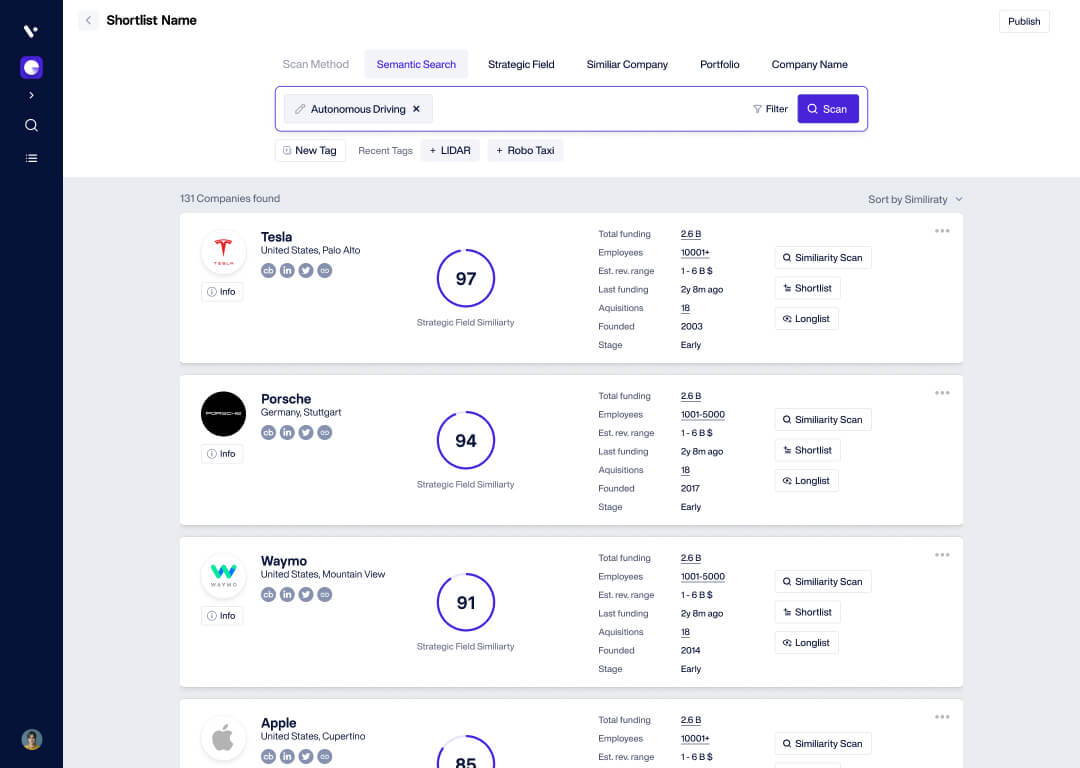The image size is (1080, 768).
Task: Switch to Strategic Field tab
Action: click(521, 64)
